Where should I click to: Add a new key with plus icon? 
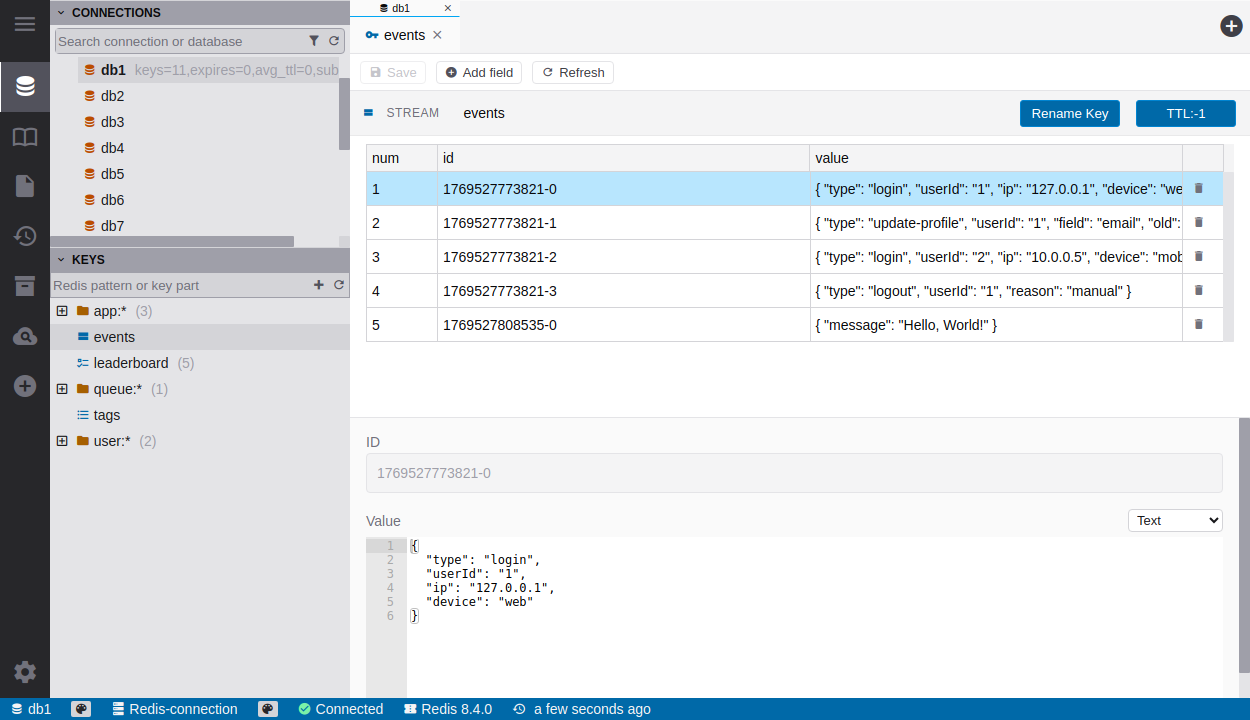[319, 285]
